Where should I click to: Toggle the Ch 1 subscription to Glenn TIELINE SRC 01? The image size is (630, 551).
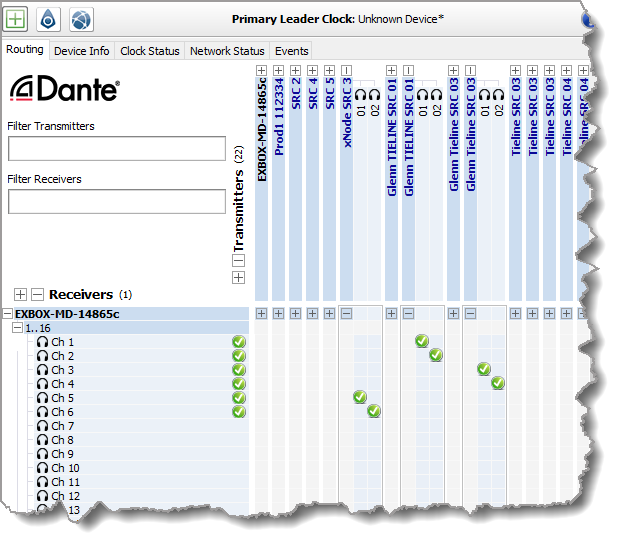click(422, 342)
